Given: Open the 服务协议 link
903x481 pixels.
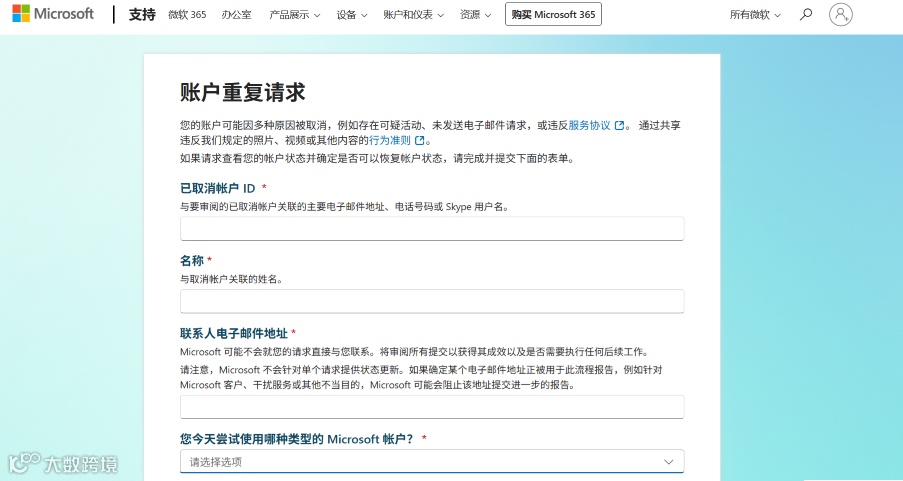Looking at the screenshot, I should (589, 125).
